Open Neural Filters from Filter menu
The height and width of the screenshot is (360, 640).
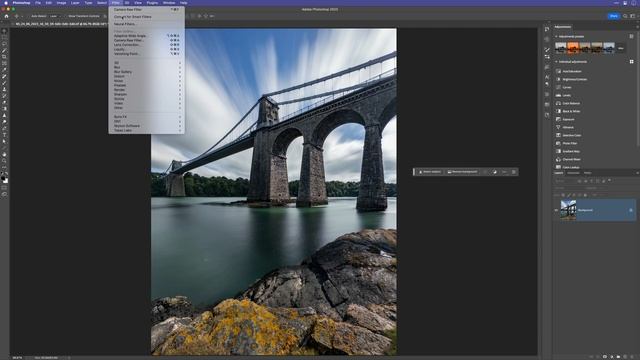pos(147,24)
